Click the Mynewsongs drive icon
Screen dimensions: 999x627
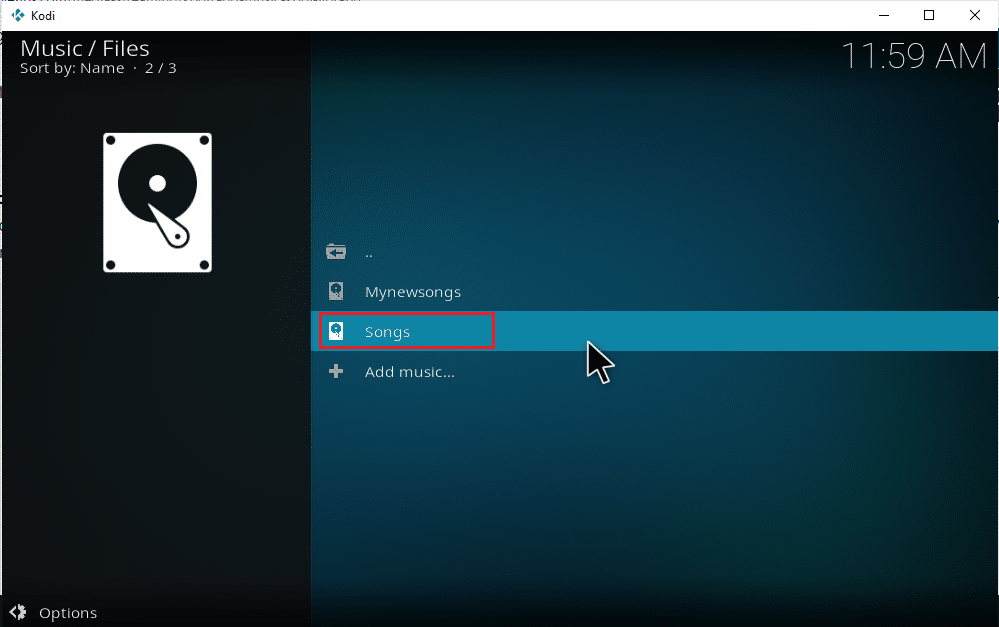point(336,291)
